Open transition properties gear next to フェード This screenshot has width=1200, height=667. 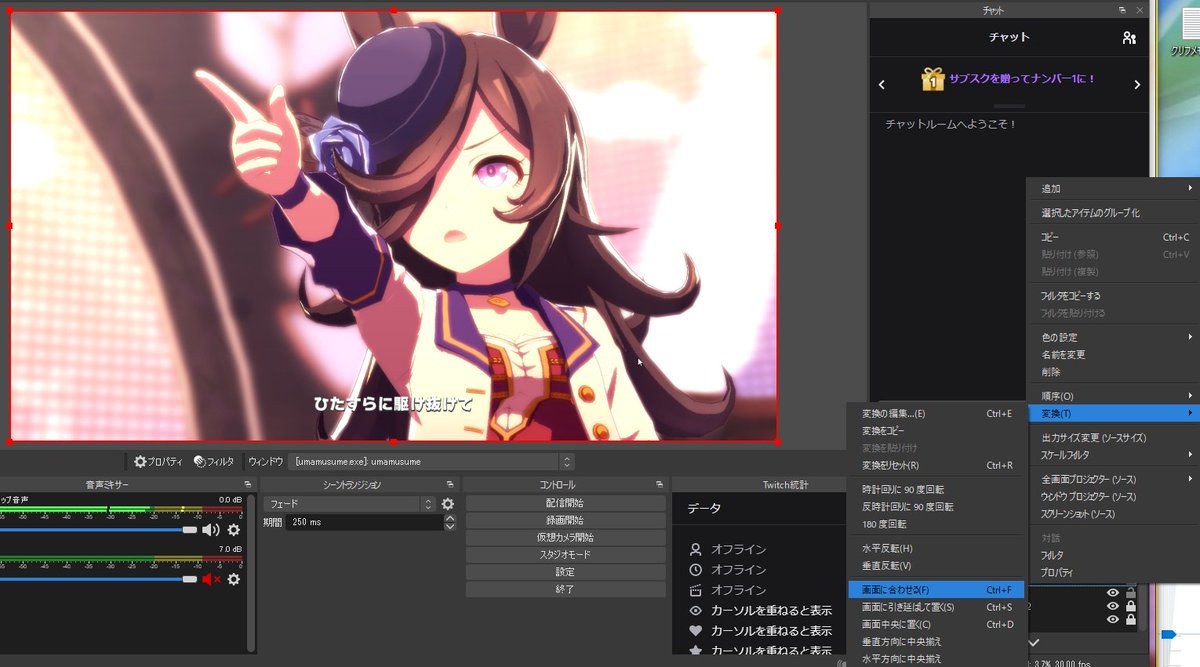click(x=448, y=504)
